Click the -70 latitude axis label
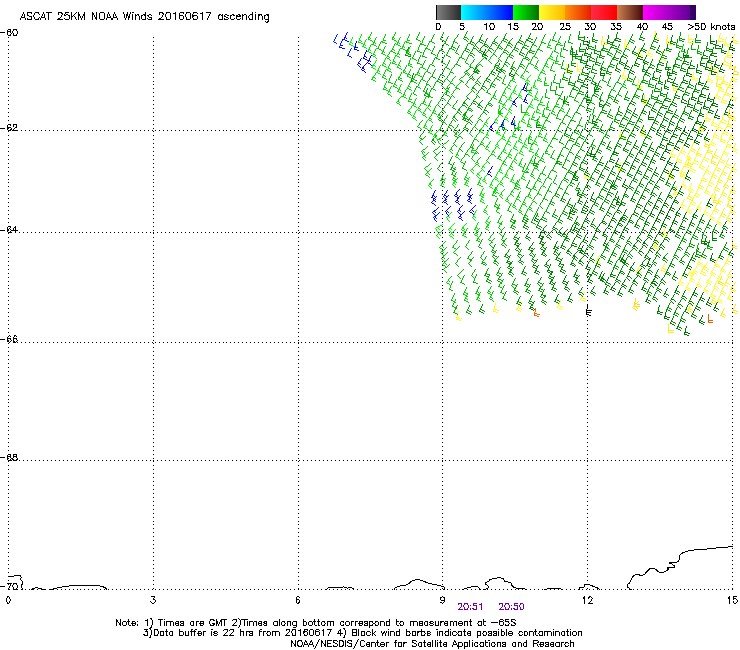The image size is (740, 650). 10,586
